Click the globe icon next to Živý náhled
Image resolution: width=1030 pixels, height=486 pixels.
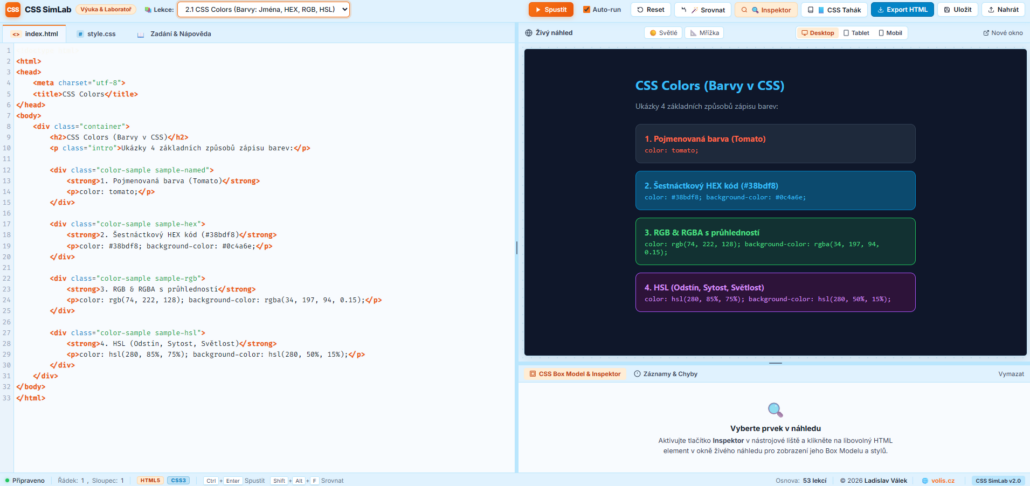coord(529,33)
